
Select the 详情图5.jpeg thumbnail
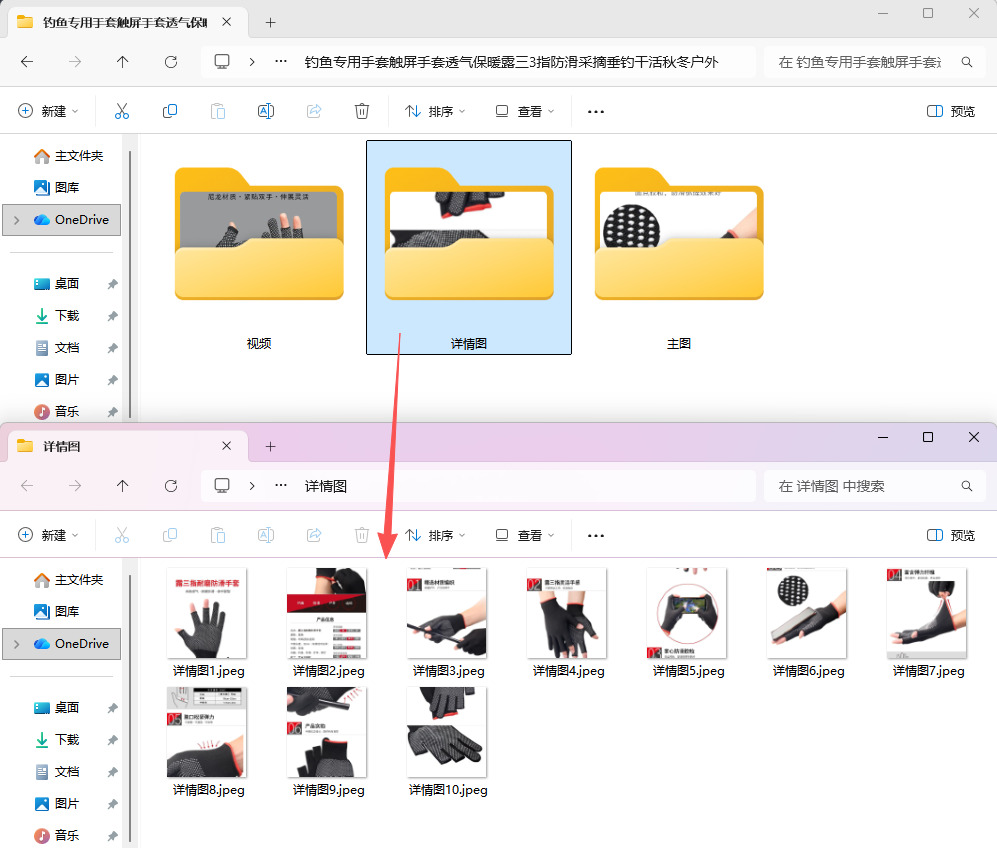tap(687, 620)
